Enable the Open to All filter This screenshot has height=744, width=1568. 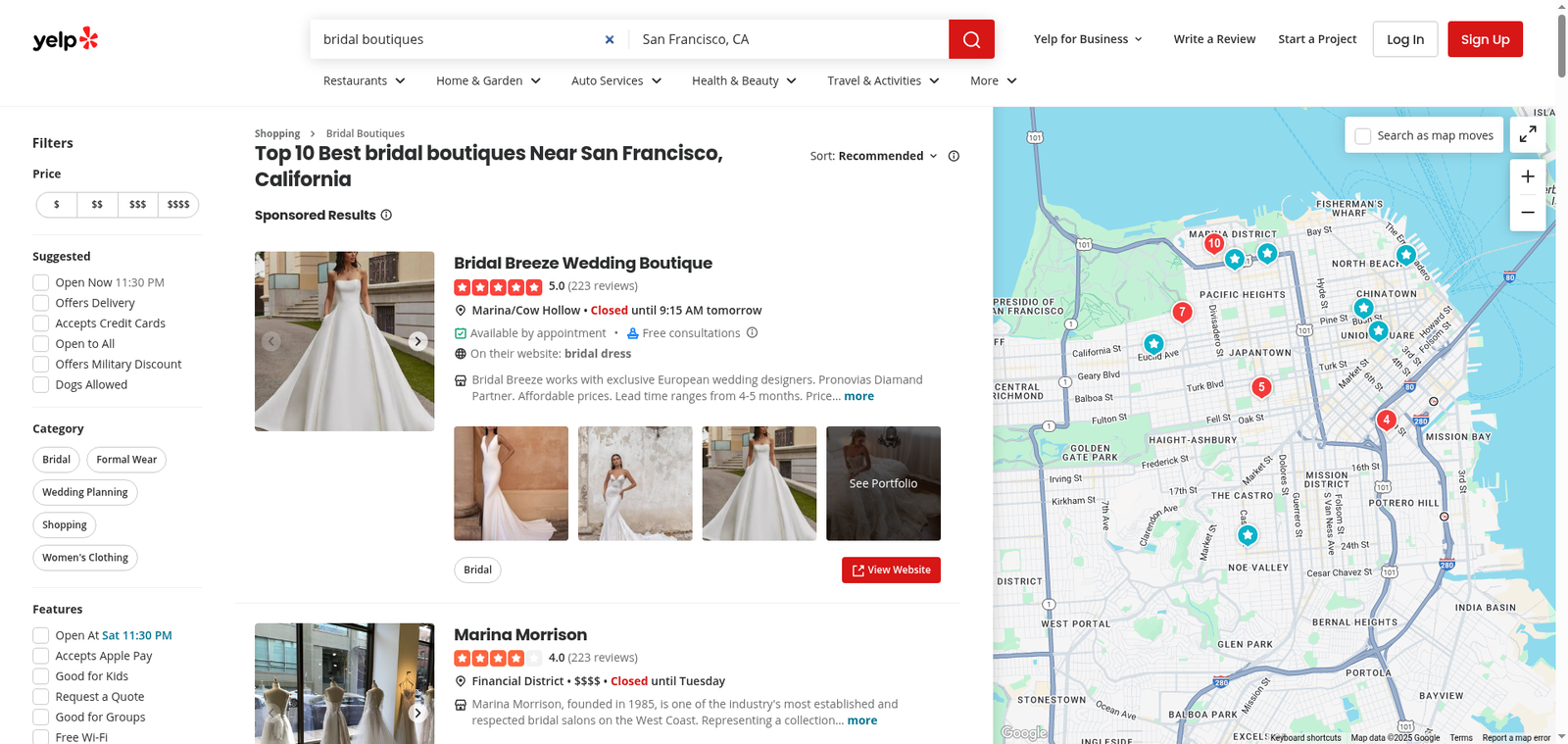click(41, 344)
